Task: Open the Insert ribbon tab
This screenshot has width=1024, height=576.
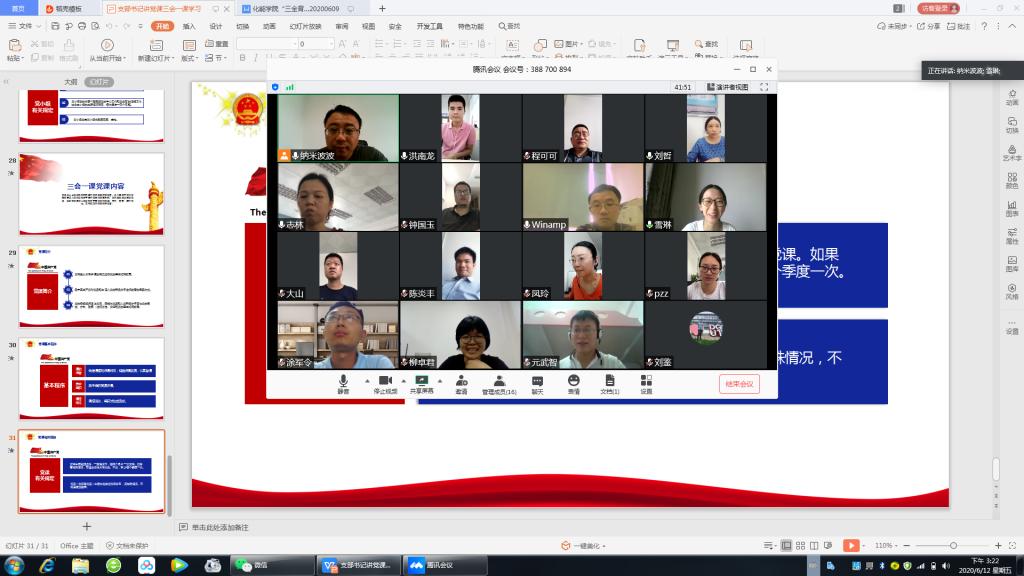Action: click(189, 26)
